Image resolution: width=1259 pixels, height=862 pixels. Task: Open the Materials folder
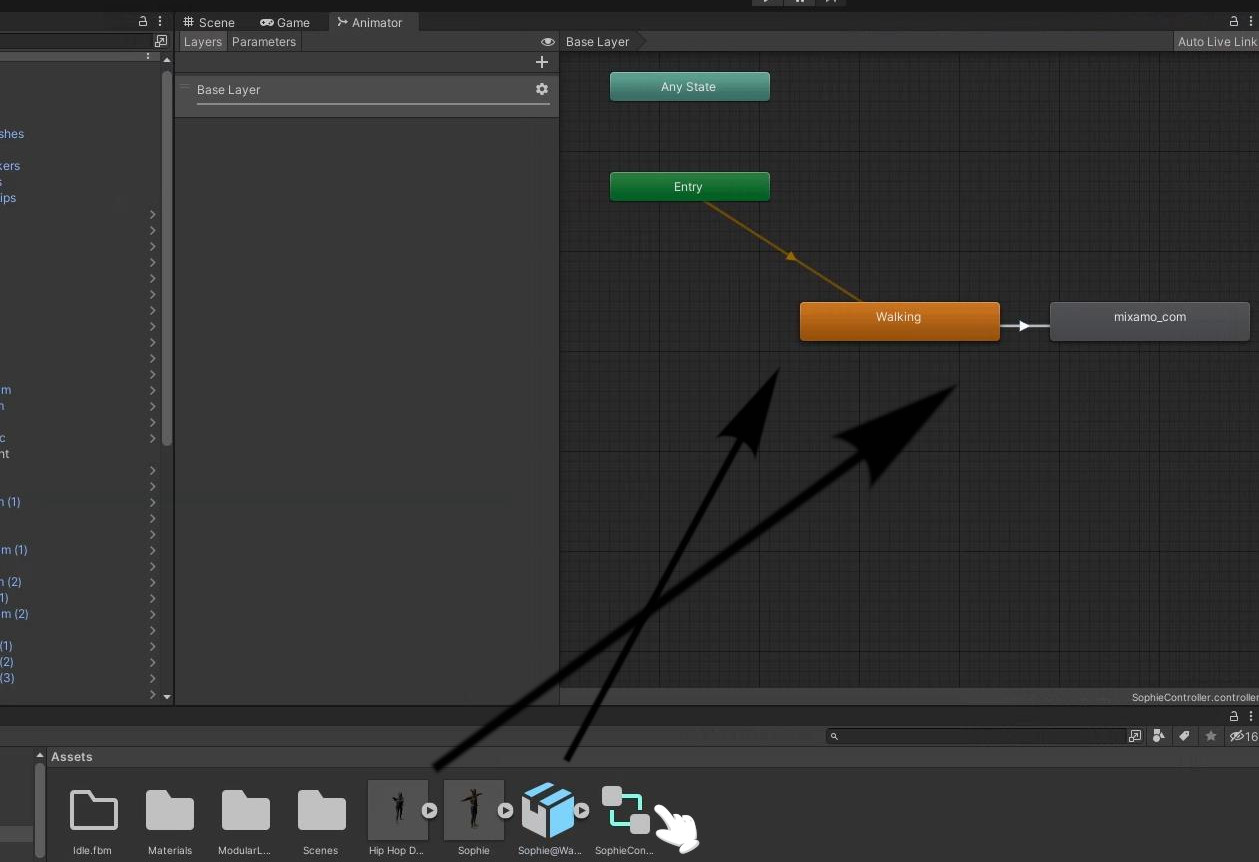(170, 812)
